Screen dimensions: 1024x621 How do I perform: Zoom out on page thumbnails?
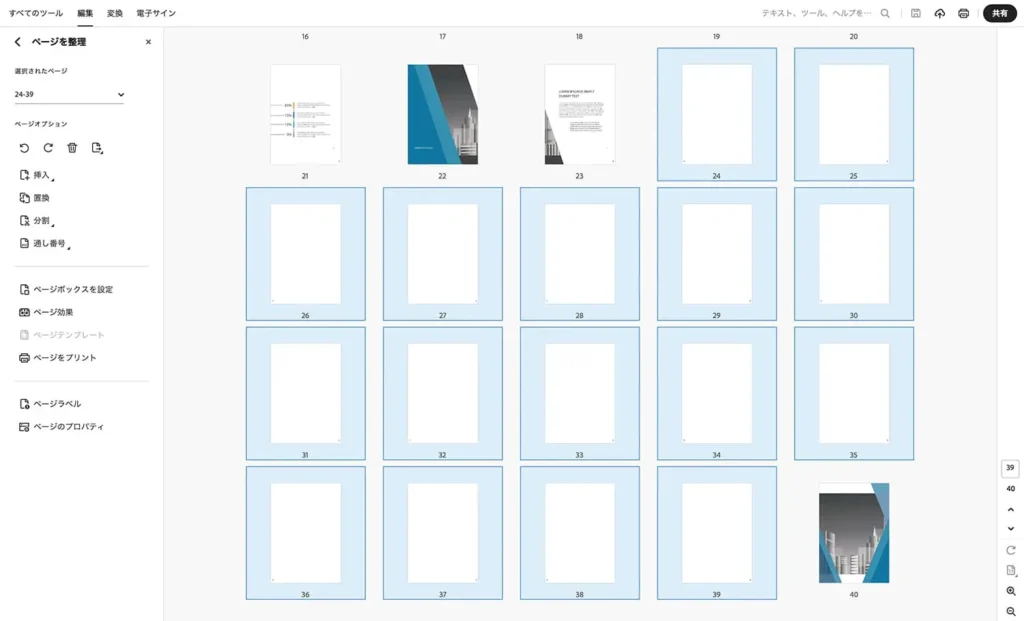(x=1010, y=611)
